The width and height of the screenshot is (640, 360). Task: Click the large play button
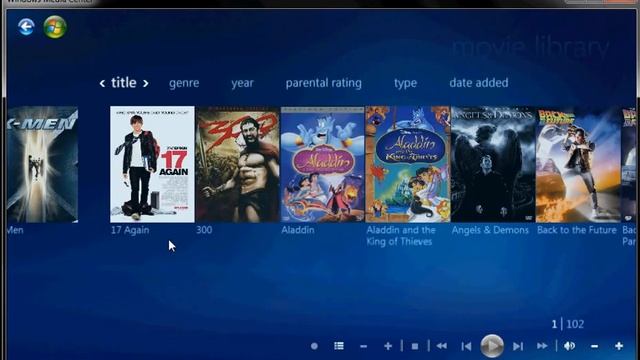[x=492, y=346]
